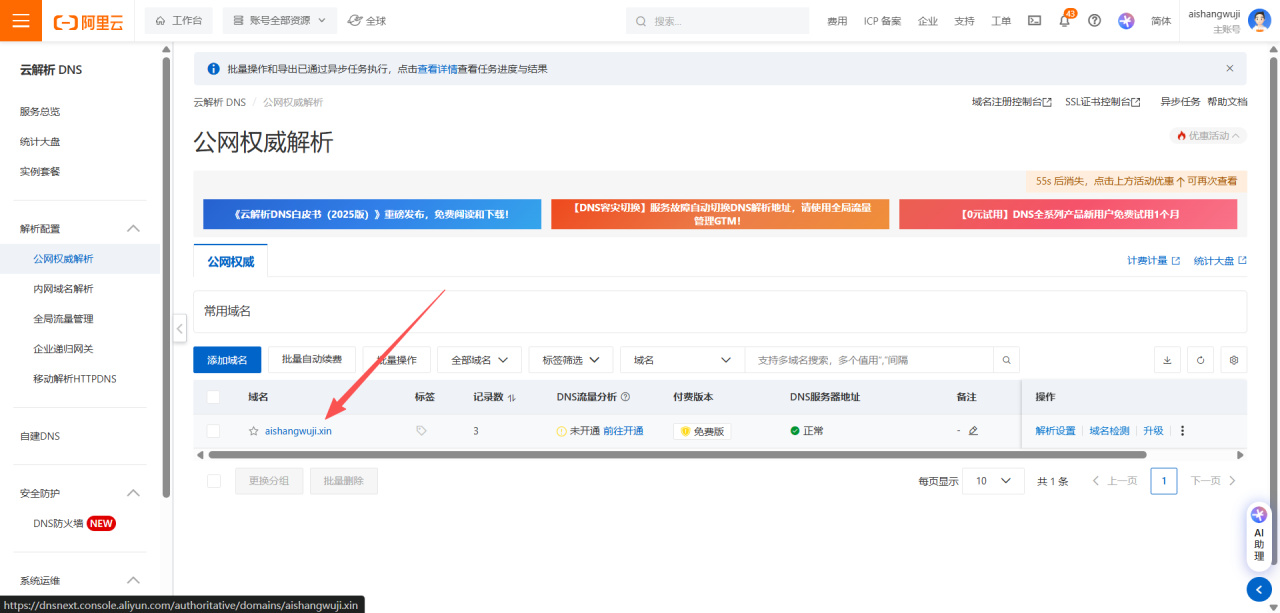Click the go-to-activate traffic analysis link

coord(623,431)
